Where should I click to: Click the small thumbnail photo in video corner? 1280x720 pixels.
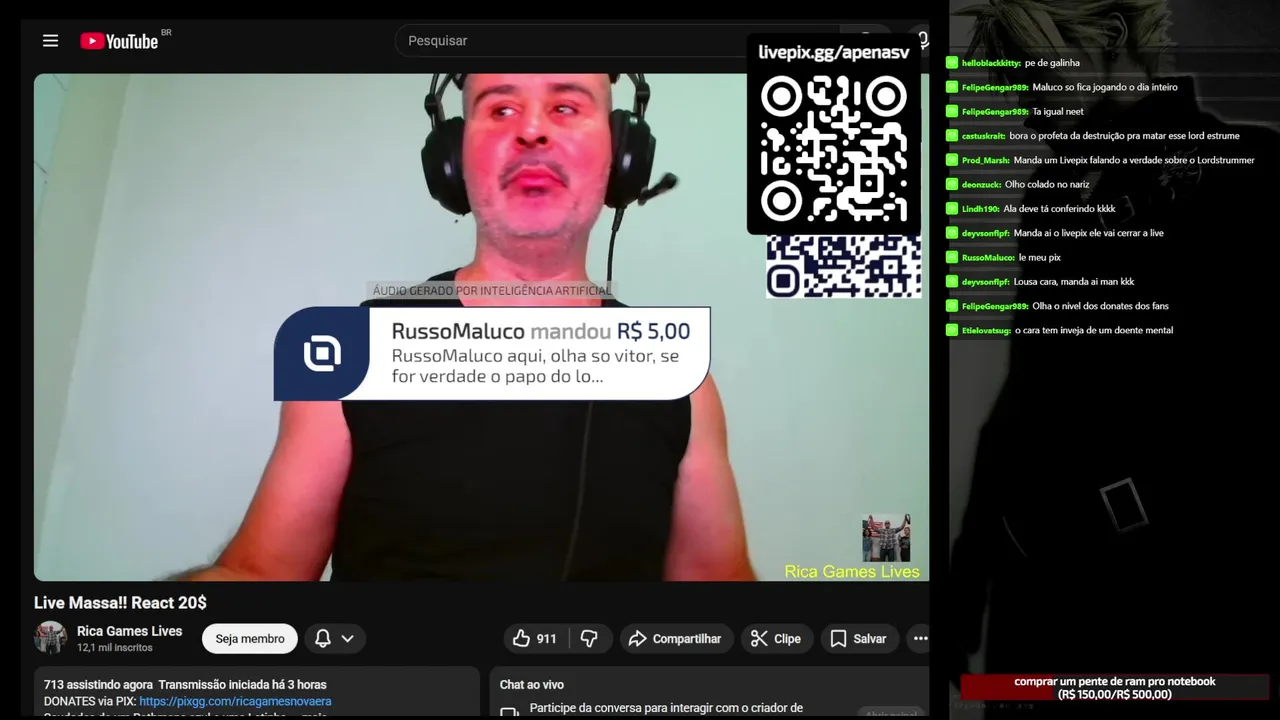[x=886, y=538]
